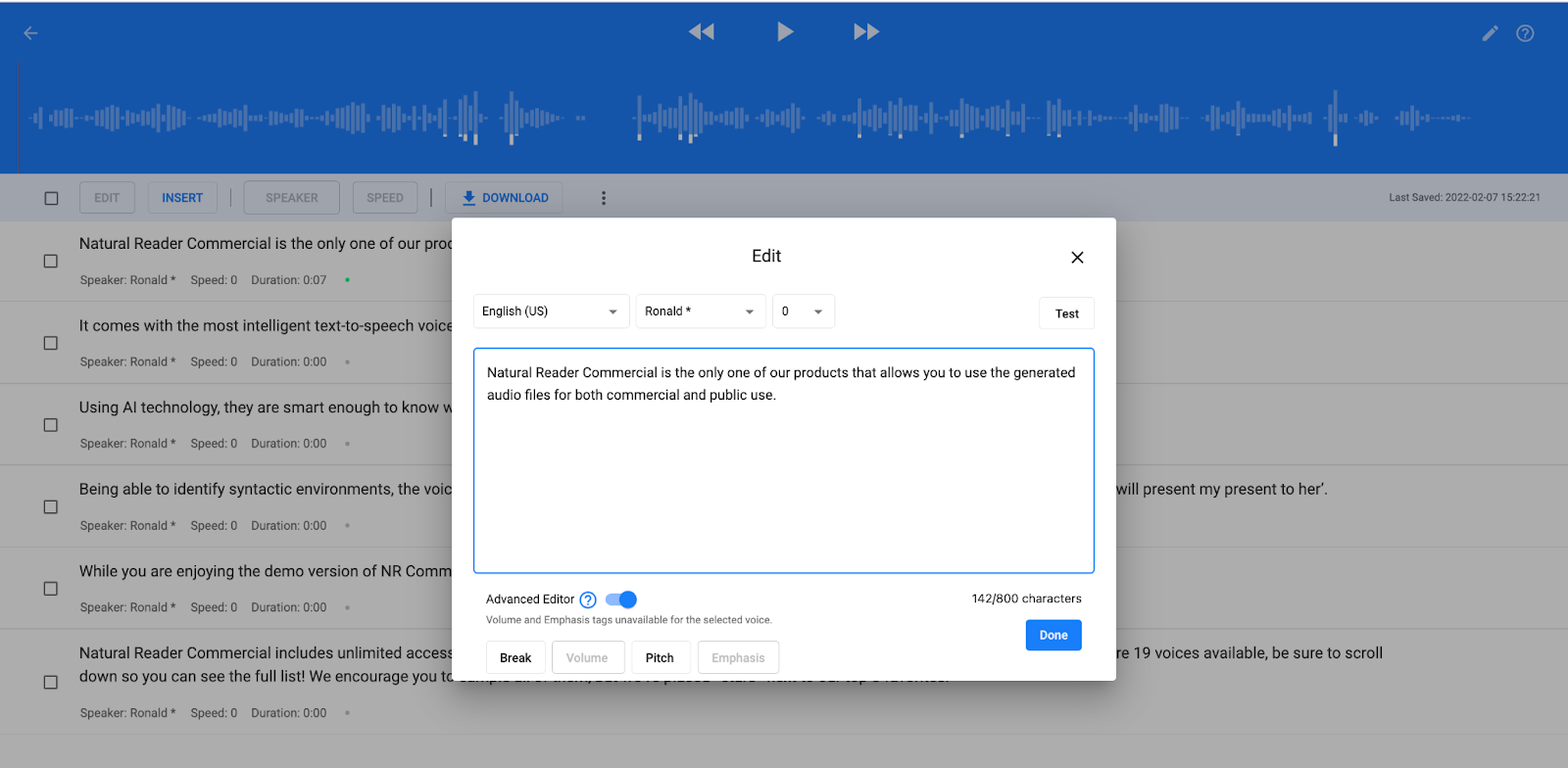Click inside the edit text area
Viewport: 1568px width, 768px height.
point(784,460)
